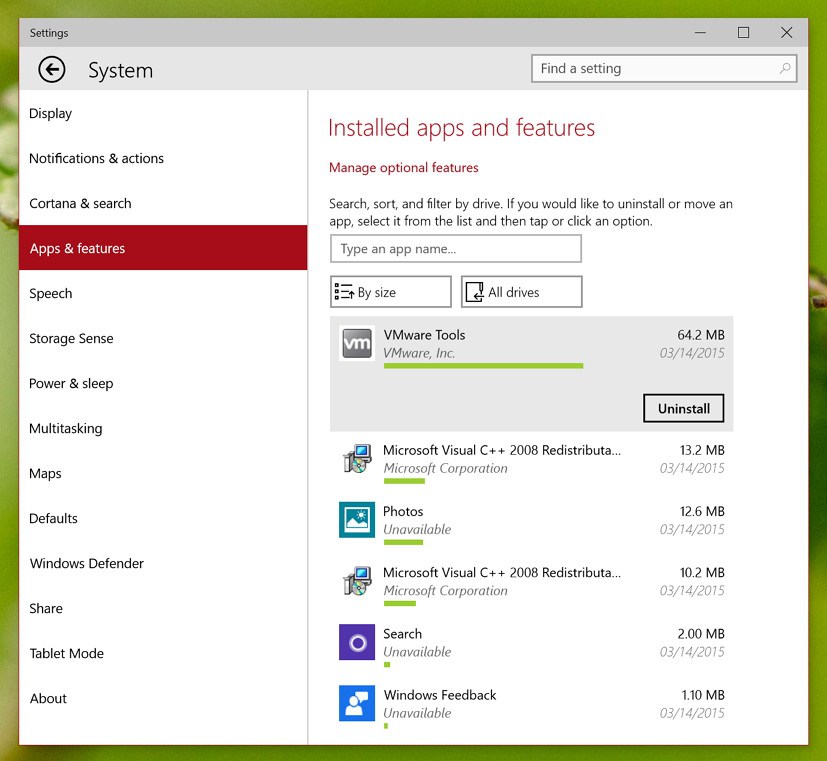Select Maps in the sidebar
This screenshot has width=827, height=761.
click(x=163, y=473)
